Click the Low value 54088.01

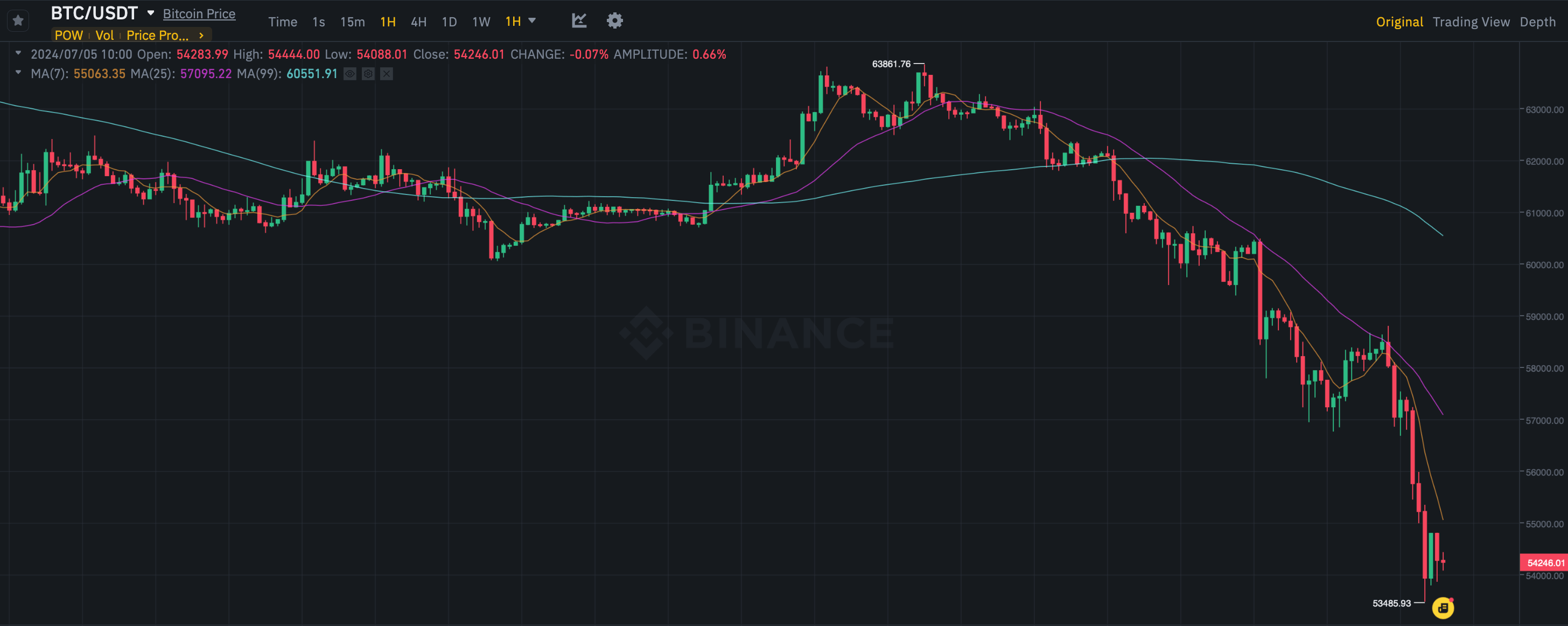point(382,54)
